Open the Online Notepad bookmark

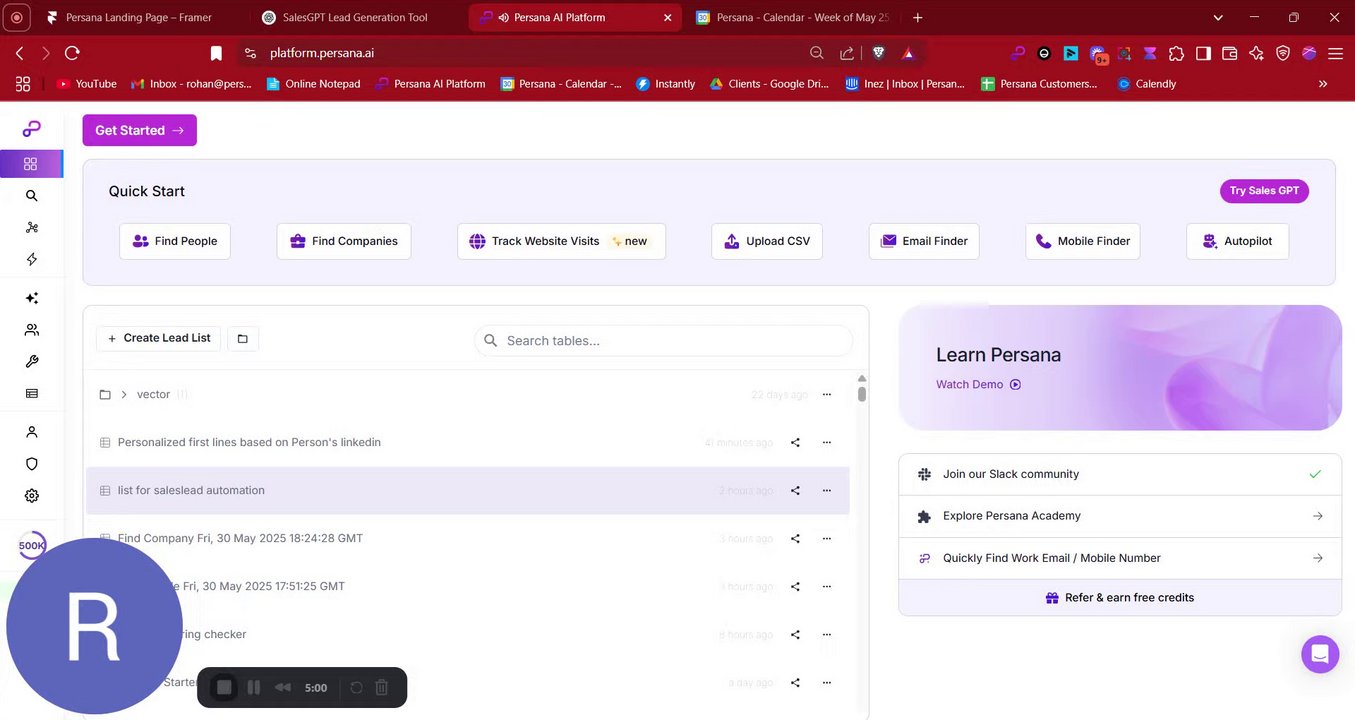pyautogui.click(x=313, y=84)
